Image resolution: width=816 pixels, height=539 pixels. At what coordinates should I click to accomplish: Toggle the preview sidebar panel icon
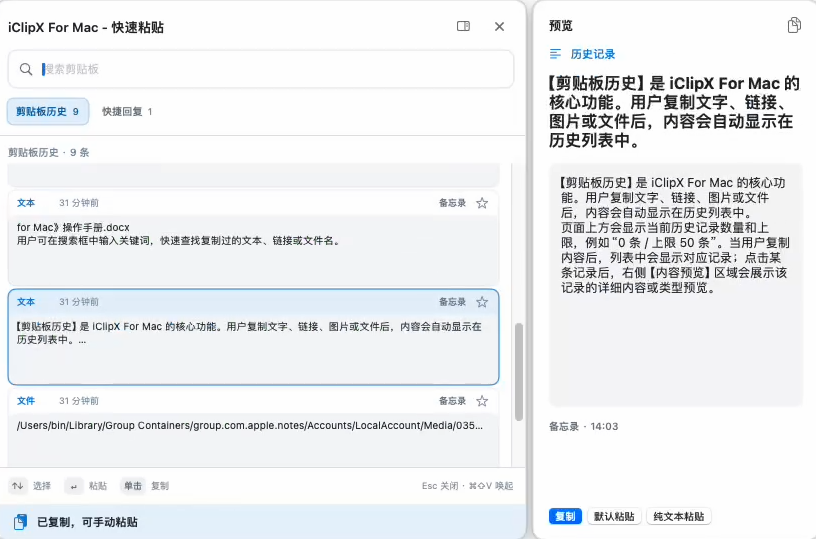coord(463,26)
